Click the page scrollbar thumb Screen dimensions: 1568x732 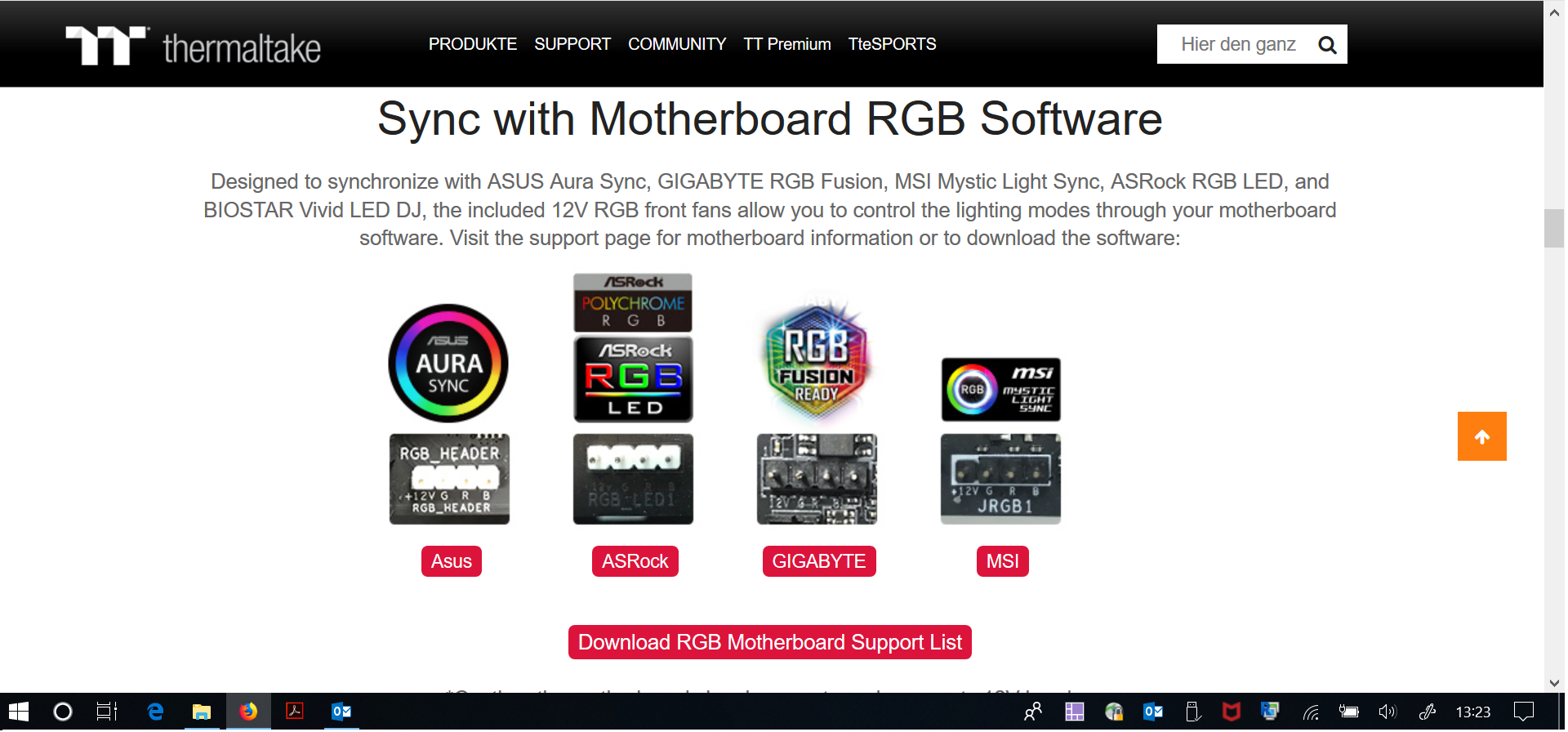[x=1554, y=228]
